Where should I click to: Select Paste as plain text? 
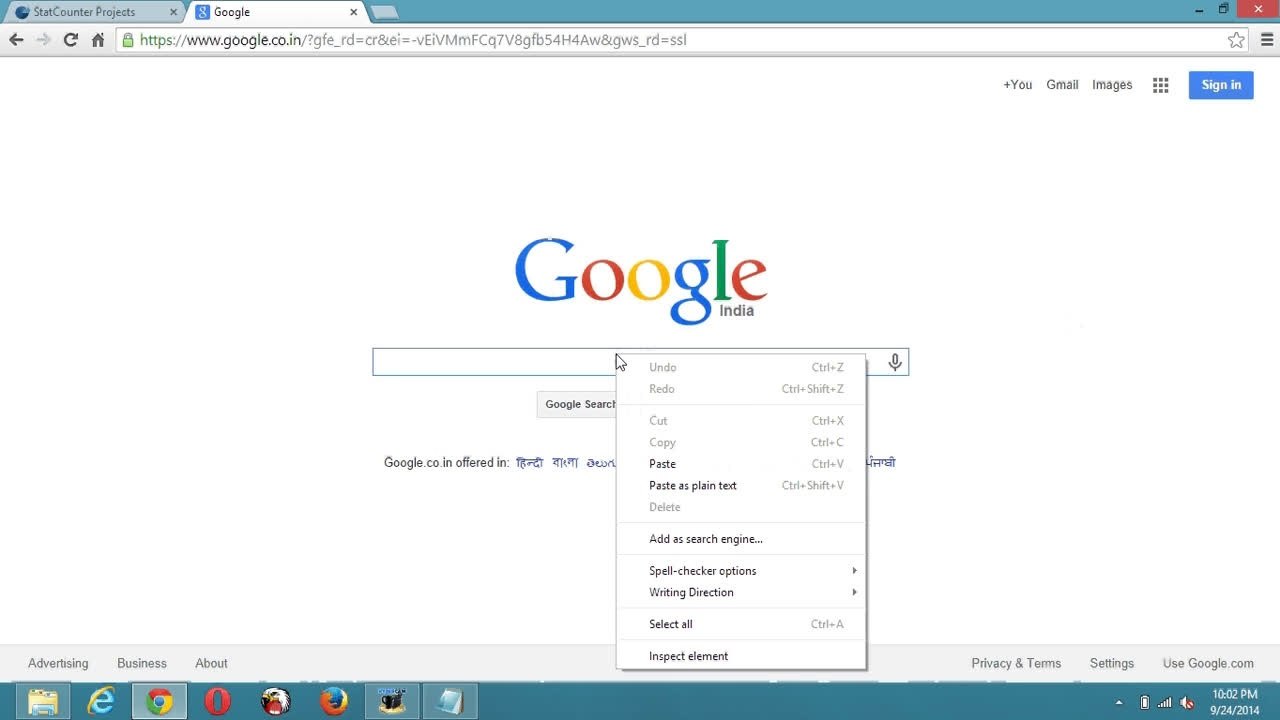click(x=741, y=485)
